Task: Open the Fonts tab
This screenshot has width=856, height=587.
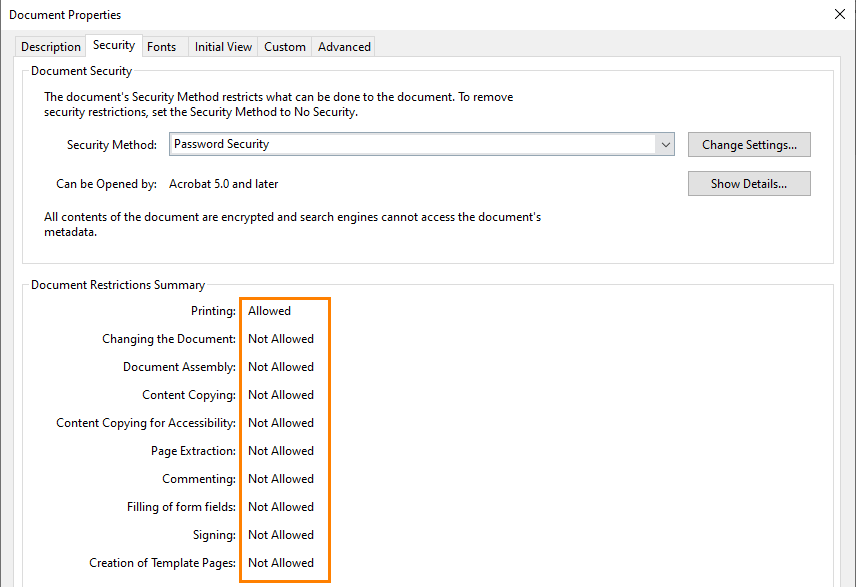Action: pos(161,47)
